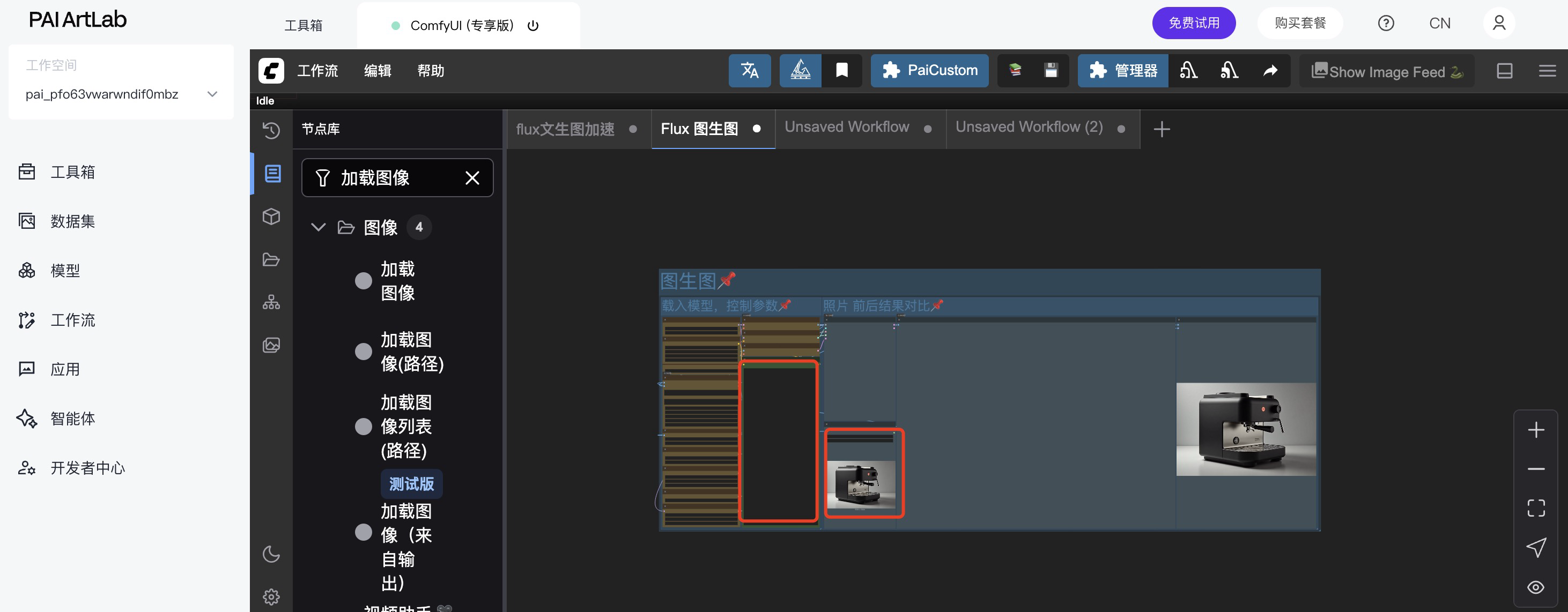Click the PaiCustom button
1568x612 pixels.
click(929, 71)
